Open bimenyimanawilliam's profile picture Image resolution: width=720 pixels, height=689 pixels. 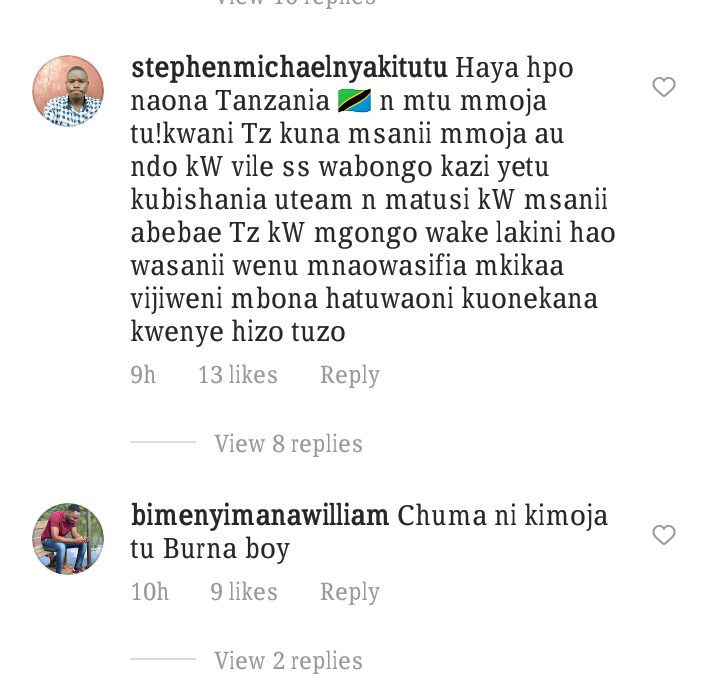pos(68,538)
